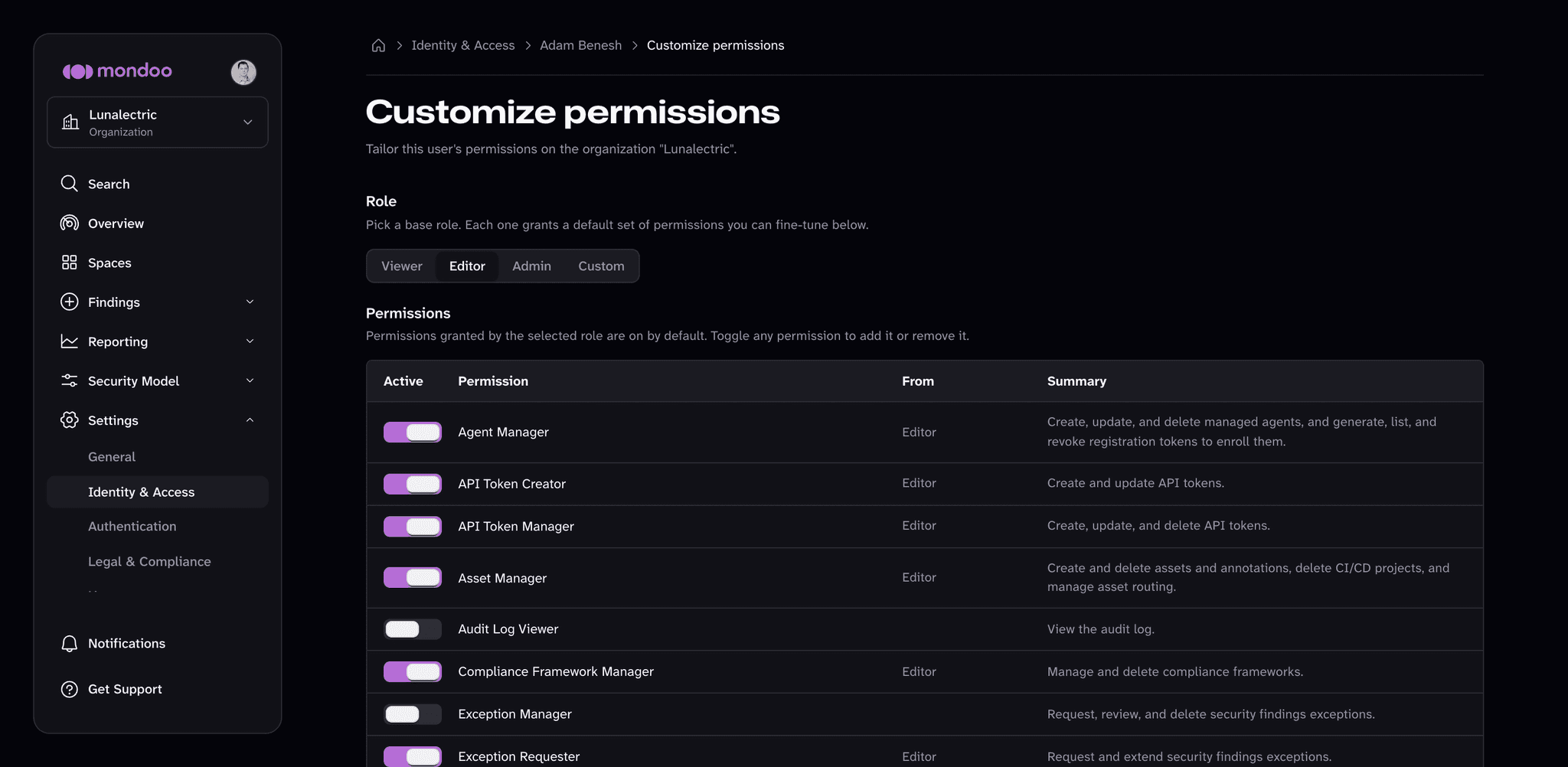Toggle off API Token Creator permission
Screen dimensions: 1568x767
[x=413, y=484]
